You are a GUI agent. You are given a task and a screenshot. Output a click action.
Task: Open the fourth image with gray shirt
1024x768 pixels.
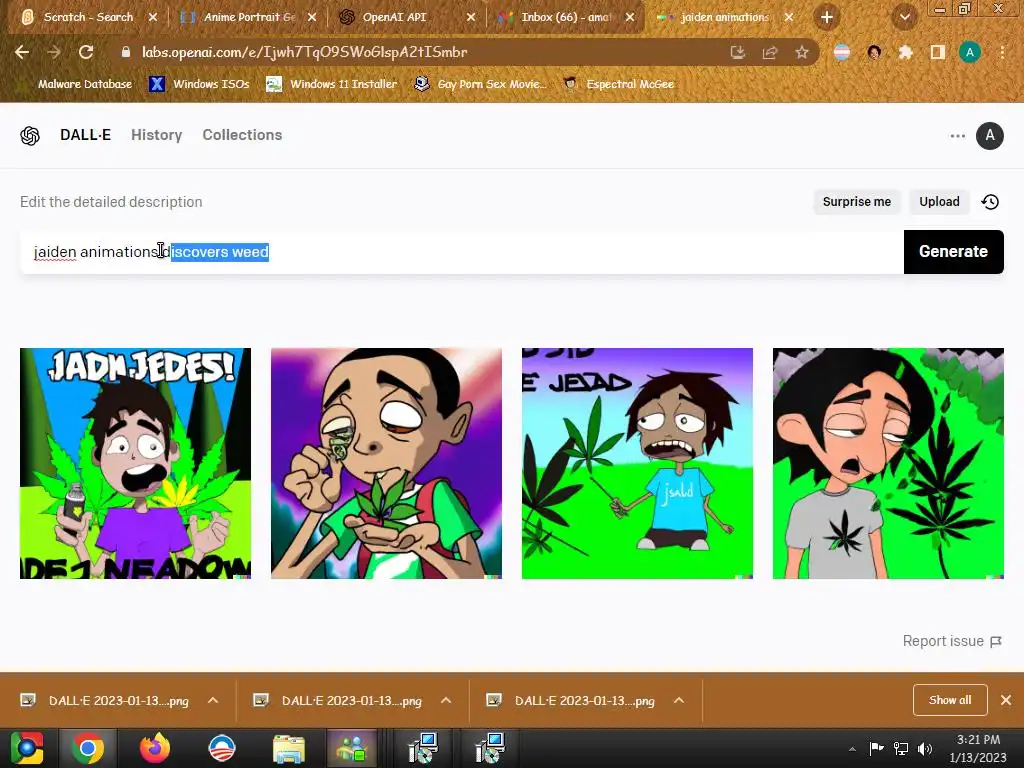tap(888, 463)
